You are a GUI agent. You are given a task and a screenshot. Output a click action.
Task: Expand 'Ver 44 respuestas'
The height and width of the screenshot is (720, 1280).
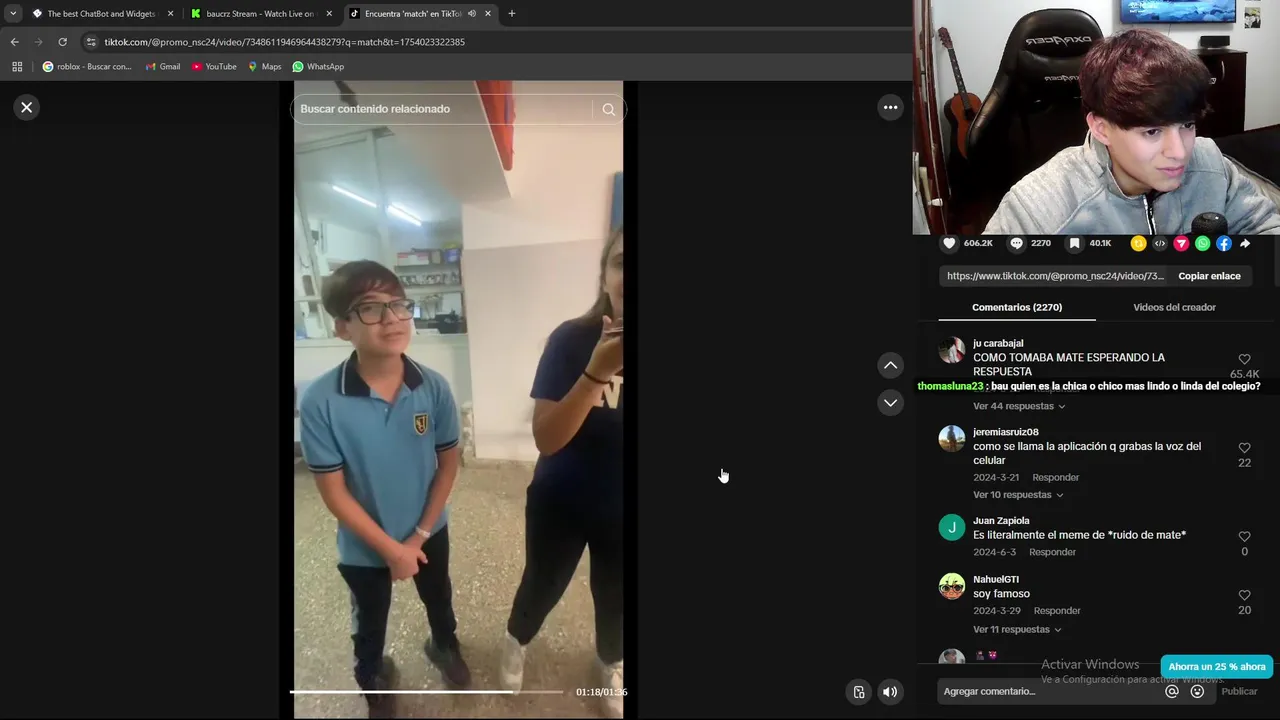point(1019,406)
